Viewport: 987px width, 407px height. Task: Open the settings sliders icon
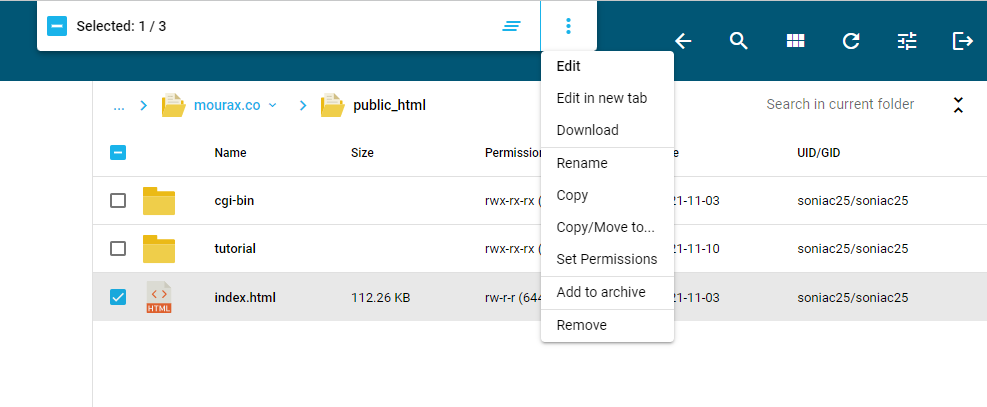coord(907,42)
